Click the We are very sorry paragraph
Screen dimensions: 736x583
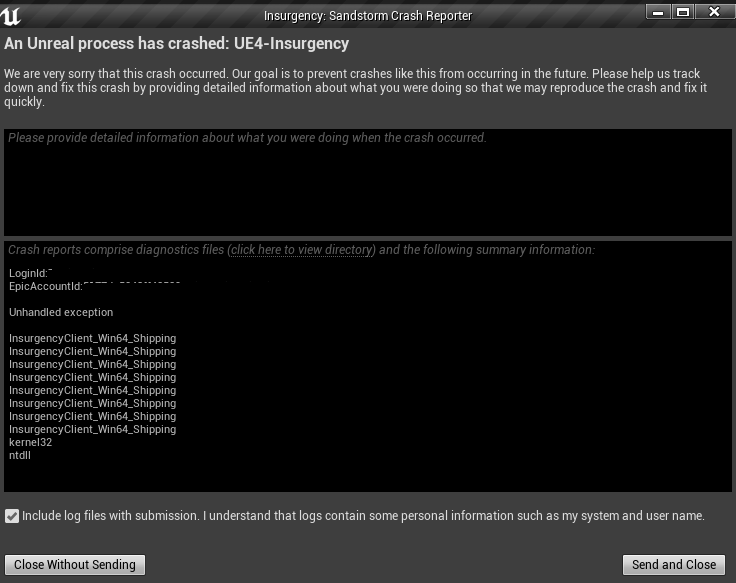(356, 88)
